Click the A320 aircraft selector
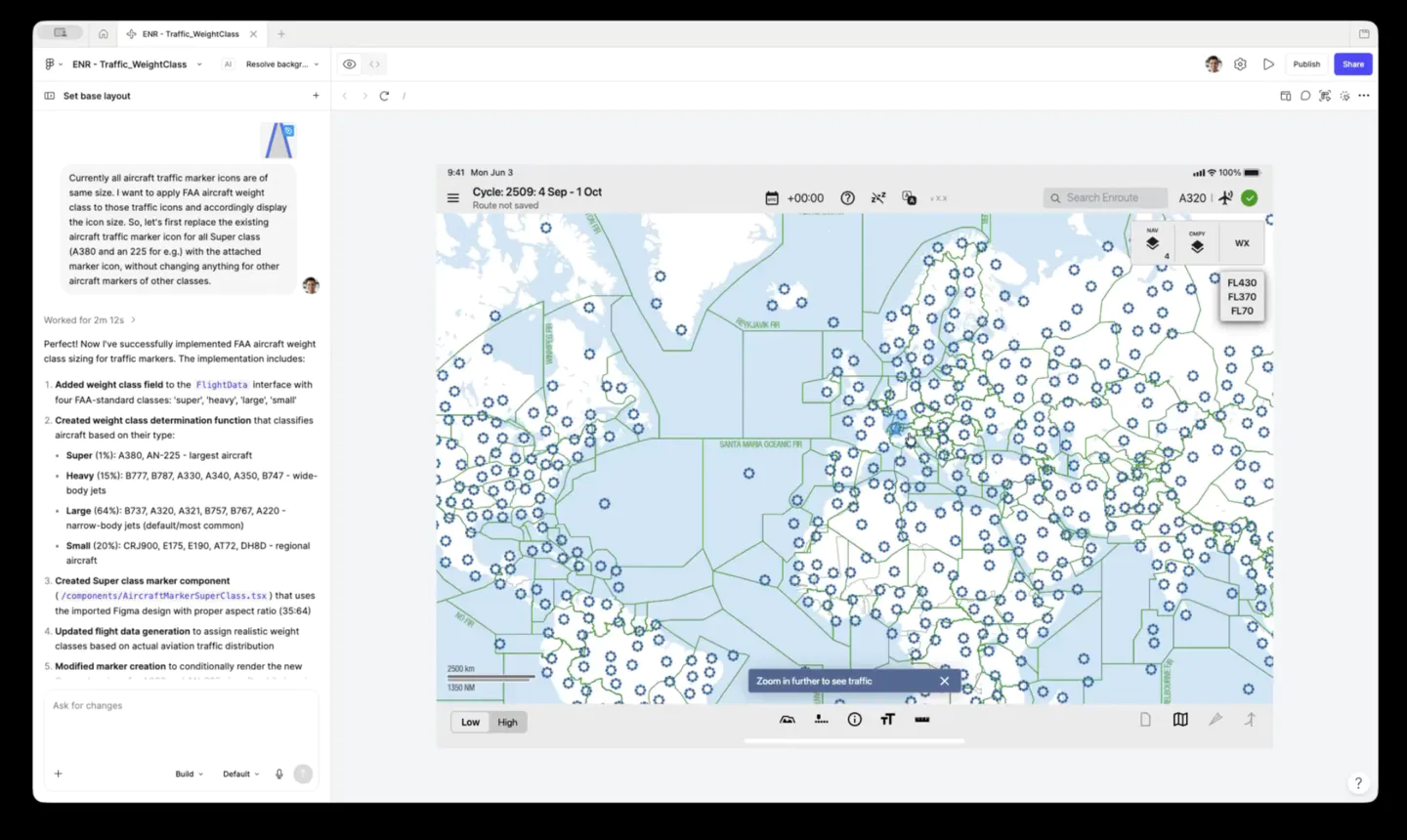 click(x=1192, y=198)
